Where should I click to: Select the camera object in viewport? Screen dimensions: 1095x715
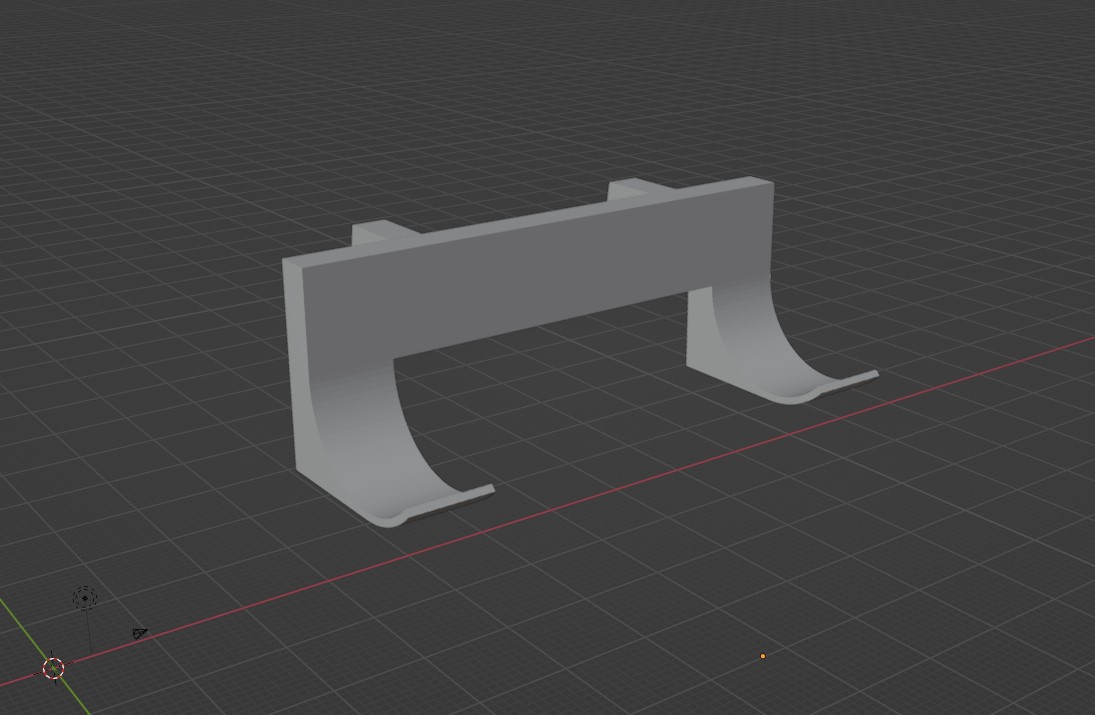pyautogui.click(x=140, y=633)
